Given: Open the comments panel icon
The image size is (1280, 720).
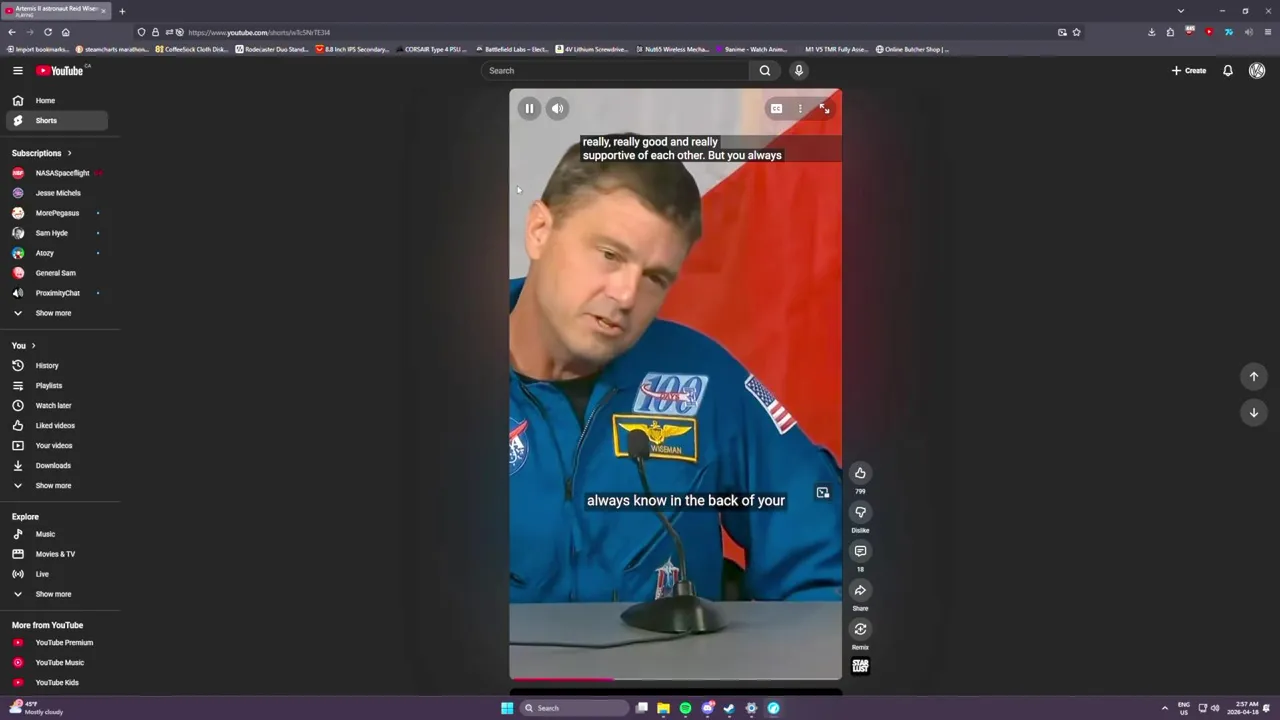Looking at the screenshot, I should coord(860,551).
